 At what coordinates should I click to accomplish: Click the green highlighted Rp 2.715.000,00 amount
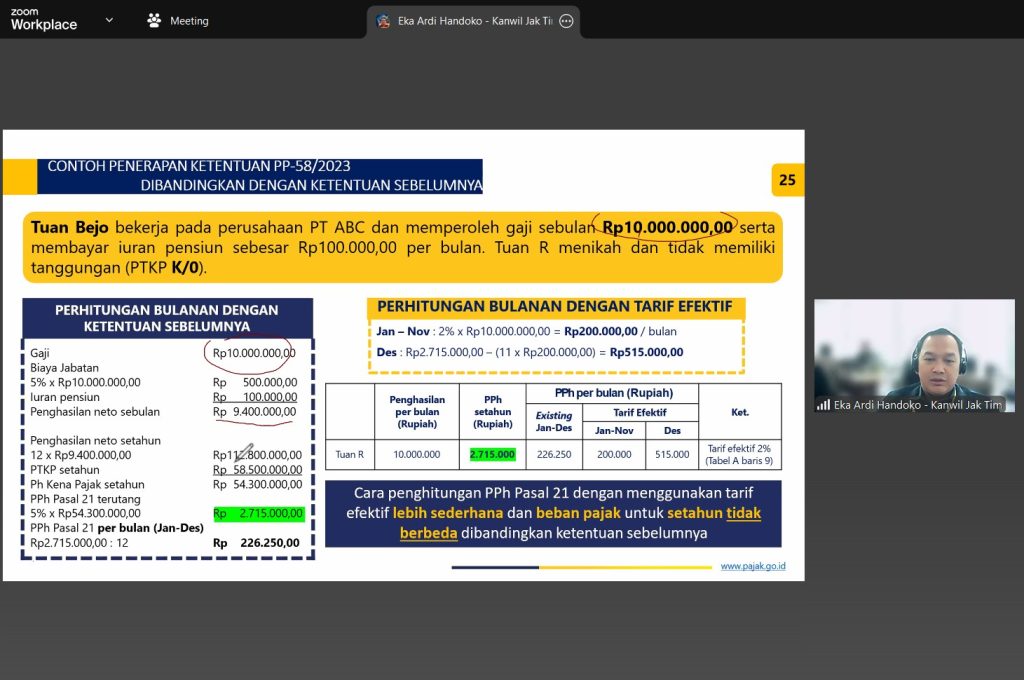pos(256,513)
